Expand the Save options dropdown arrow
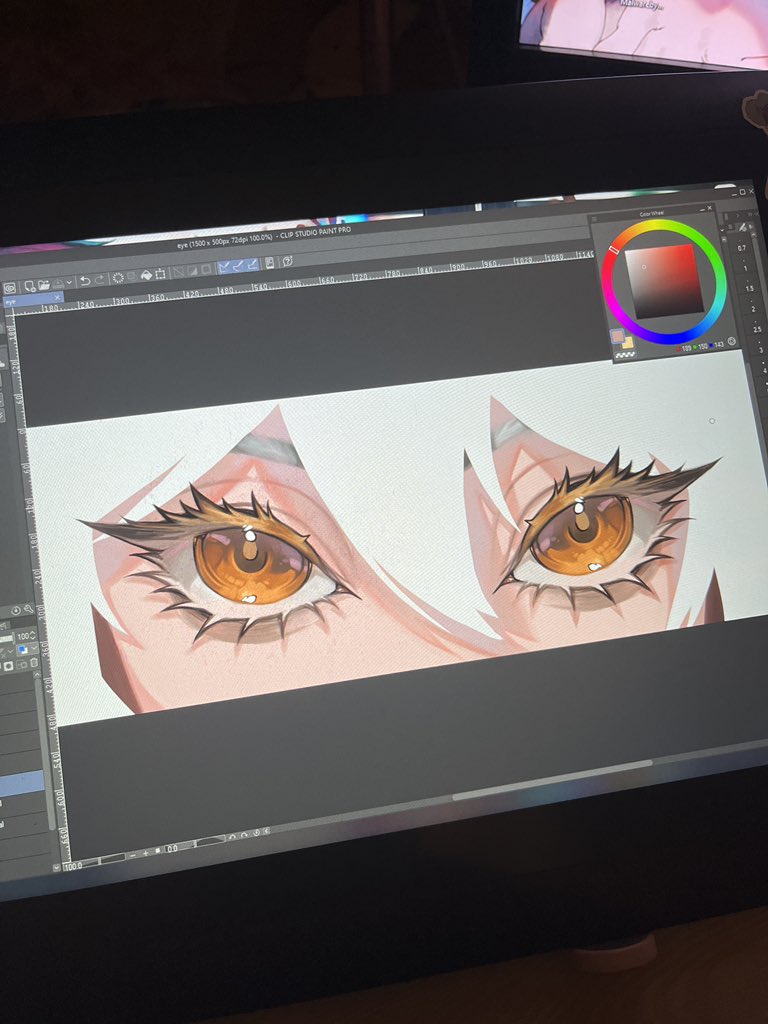This screenshot has width=768, height=1024. point(69,282)
